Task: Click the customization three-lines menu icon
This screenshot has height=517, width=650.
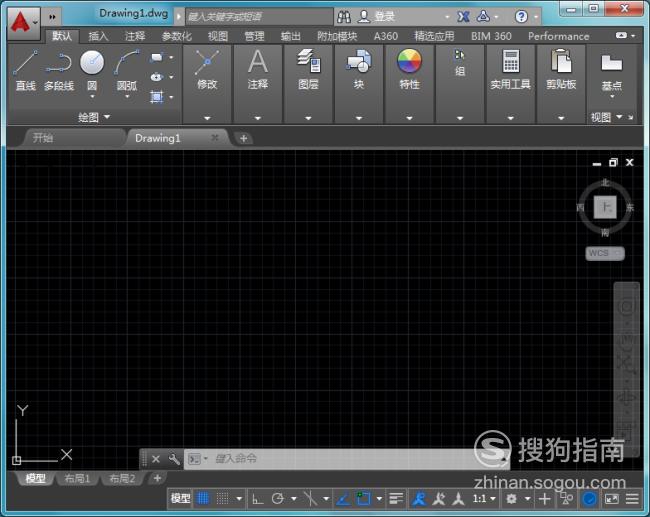Action: (x=632, y=498)
